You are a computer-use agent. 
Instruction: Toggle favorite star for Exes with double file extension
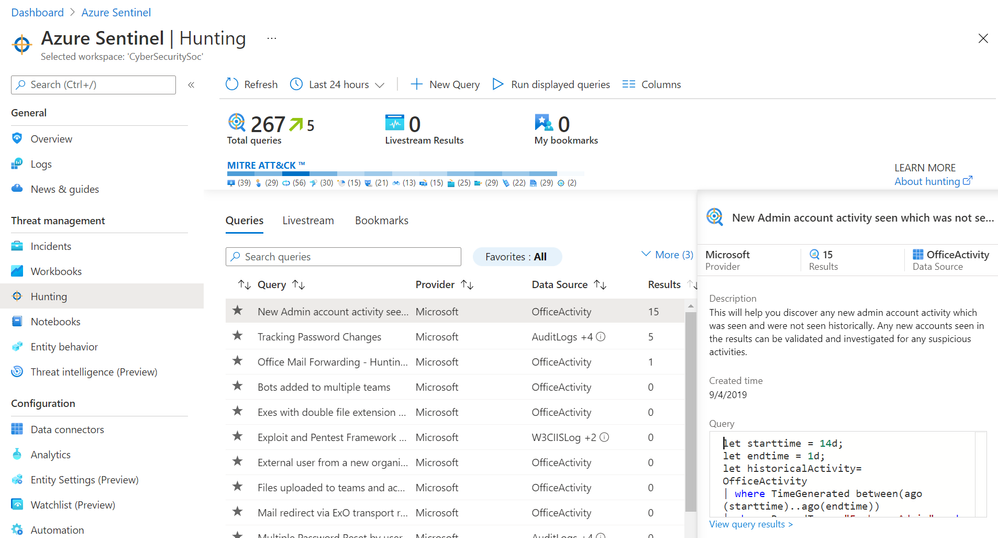[x=237, y=411]
